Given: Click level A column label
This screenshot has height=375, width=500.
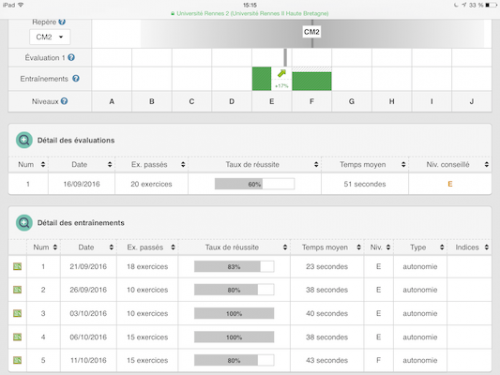Looking at the screenshot, I should pyautogui.click(x=112, y=101).
